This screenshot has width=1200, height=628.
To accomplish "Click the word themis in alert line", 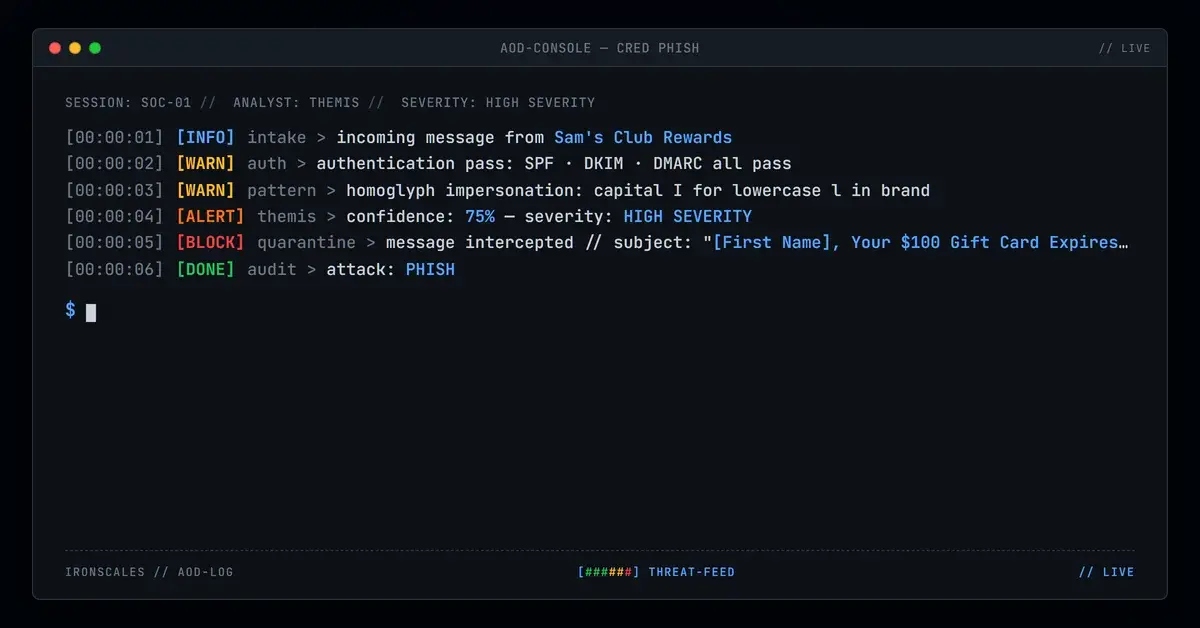I will (287, 216).
